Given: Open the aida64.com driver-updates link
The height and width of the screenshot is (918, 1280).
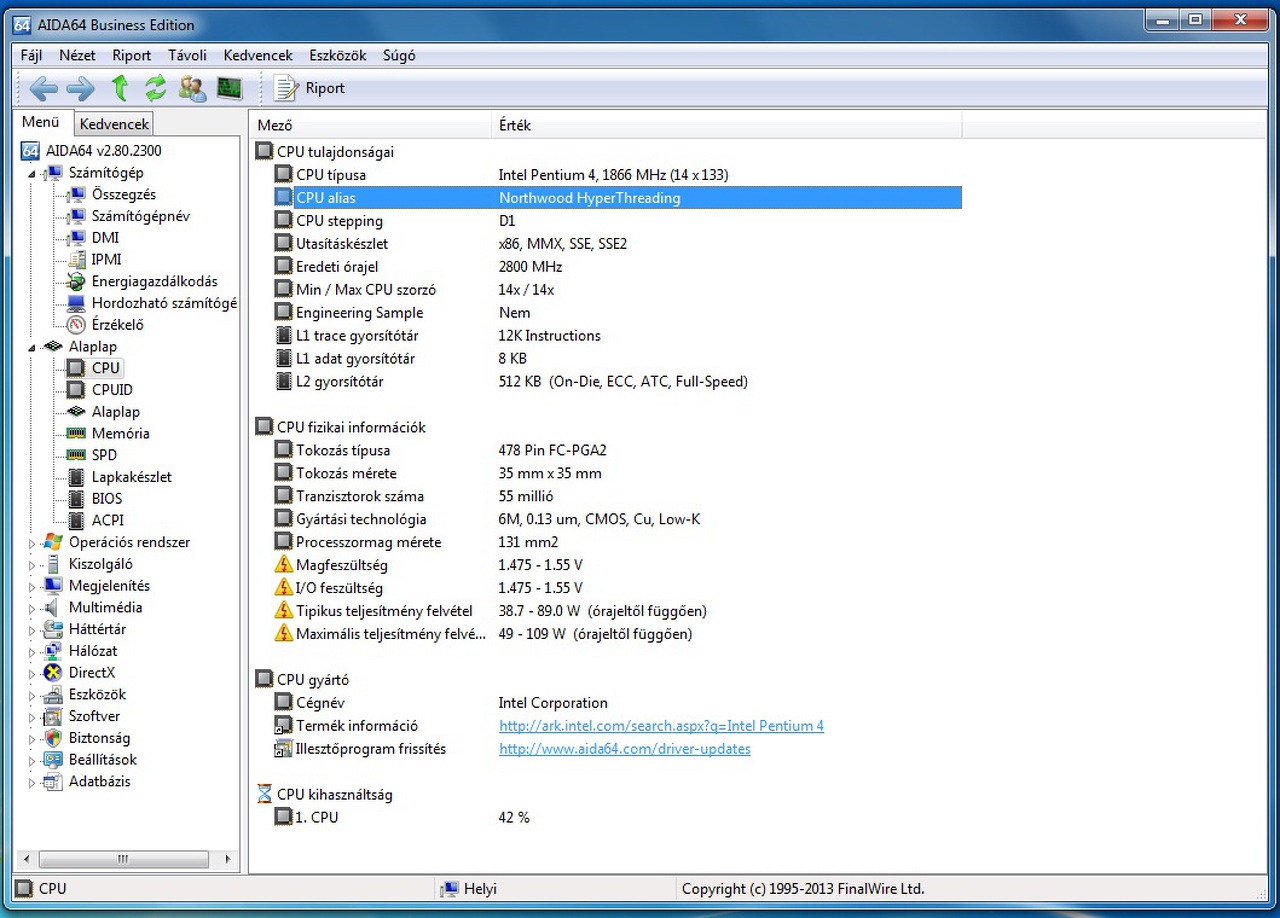Looking at the screenshot, I should coord(625,749).
